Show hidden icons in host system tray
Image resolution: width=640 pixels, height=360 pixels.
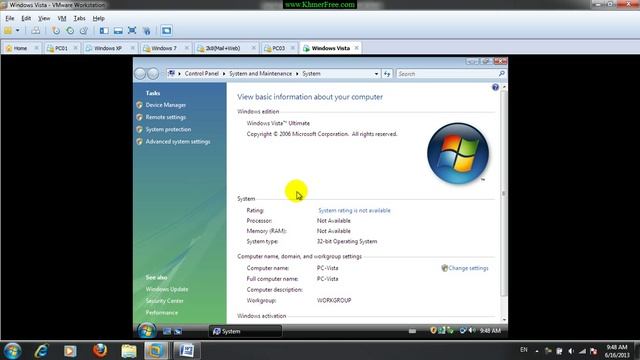(537, 351)
